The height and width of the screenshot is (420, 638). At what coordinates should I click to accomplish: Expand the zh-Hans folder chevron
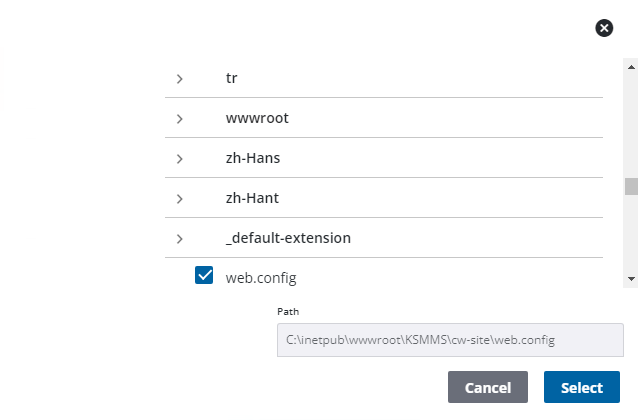pyautogui.click(x=179, y=158)
